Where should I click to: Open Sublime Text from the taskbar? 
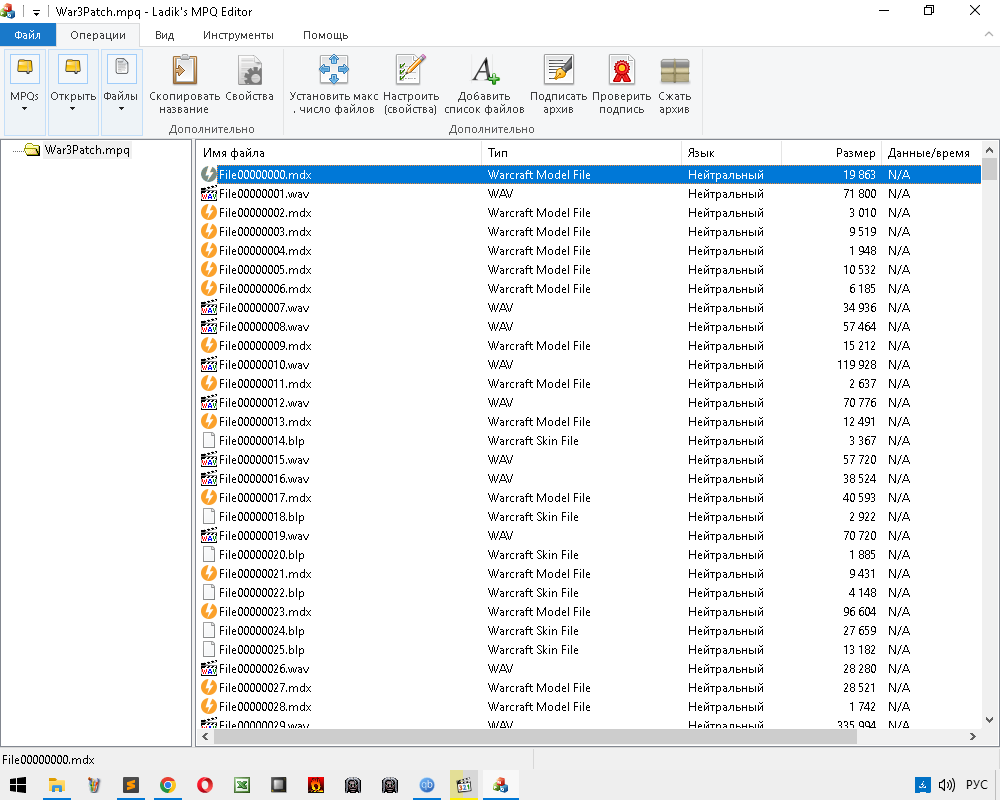click(x=131, y=785)
